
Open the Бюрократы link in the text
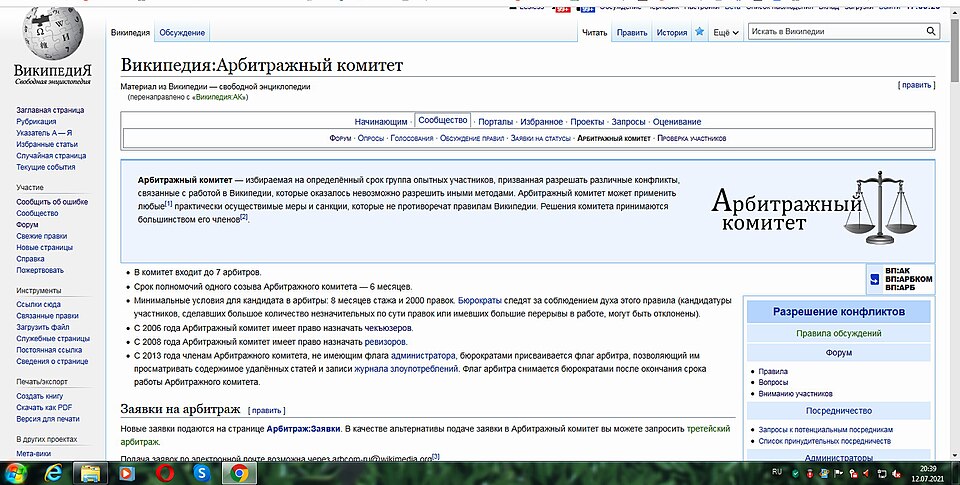pyautogui.click(x=480, y=300)
